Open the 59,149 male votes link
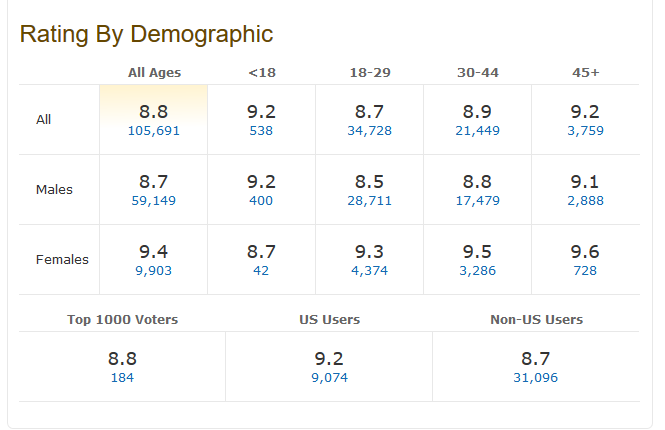Viewport: 665px width, 430px height. coord(154,201)
